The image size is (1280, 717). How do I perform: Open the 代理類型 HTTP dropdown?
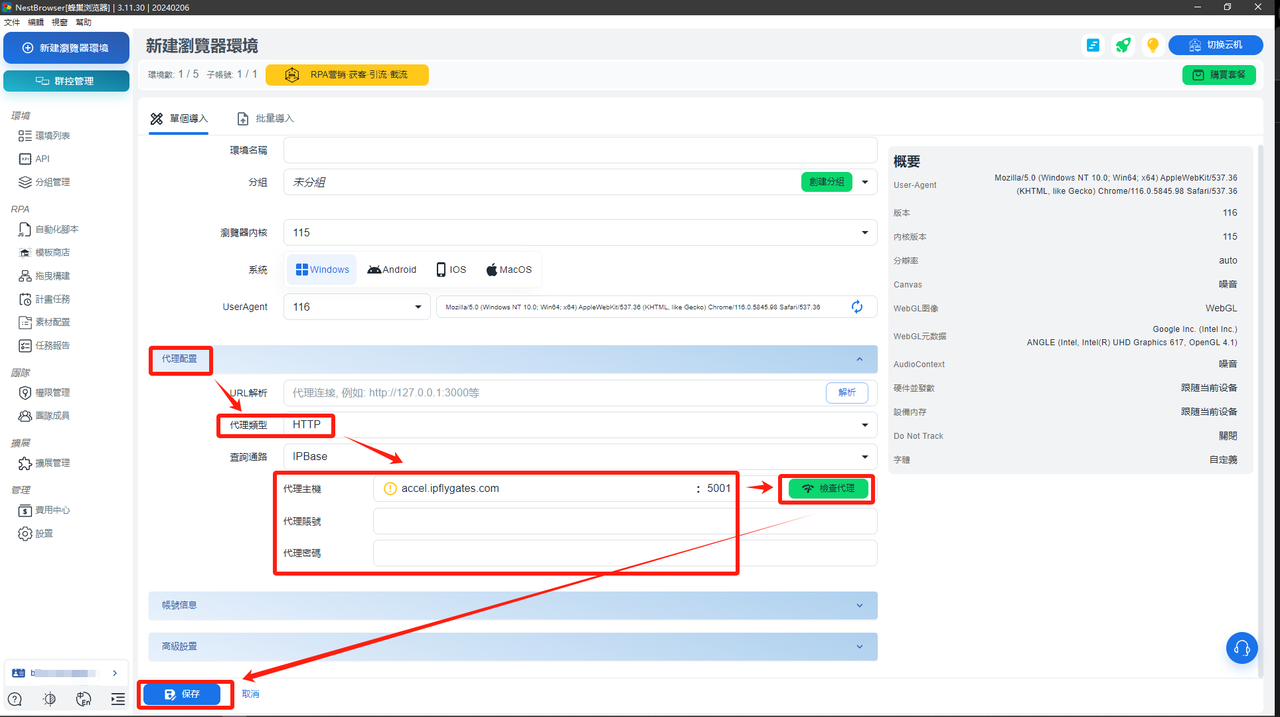(x=578, y=425)
